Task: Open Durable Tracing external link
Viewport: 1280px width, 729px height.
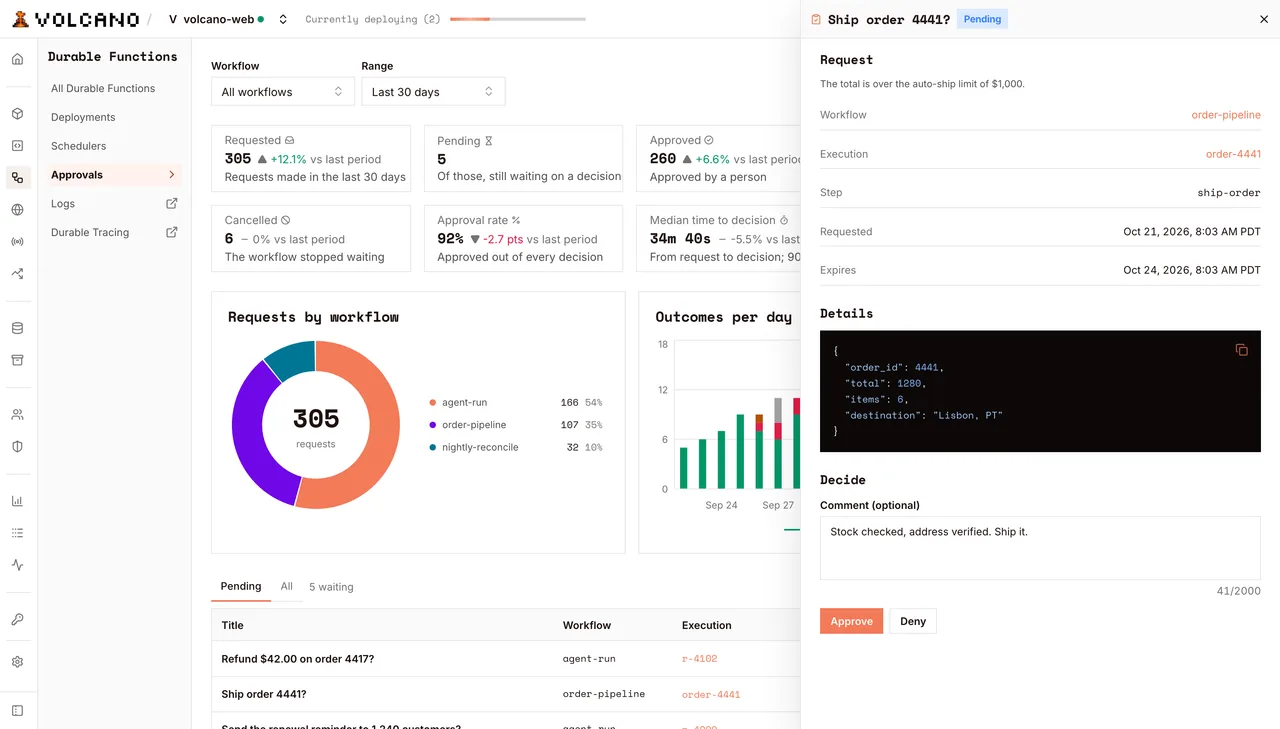Action: coord(115,232)
